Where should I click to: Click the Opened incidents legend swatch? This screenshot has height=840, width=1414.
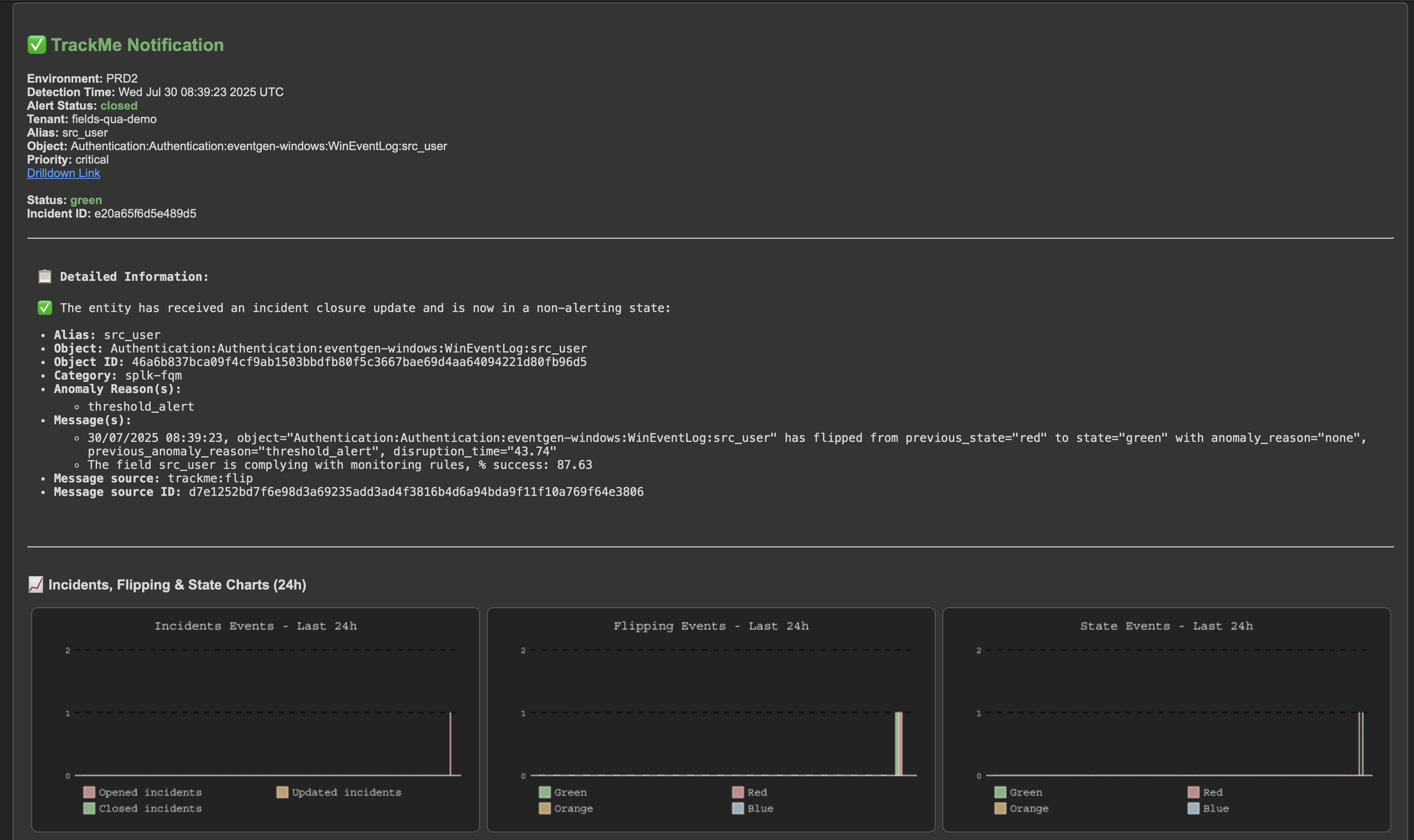point(89,792)
